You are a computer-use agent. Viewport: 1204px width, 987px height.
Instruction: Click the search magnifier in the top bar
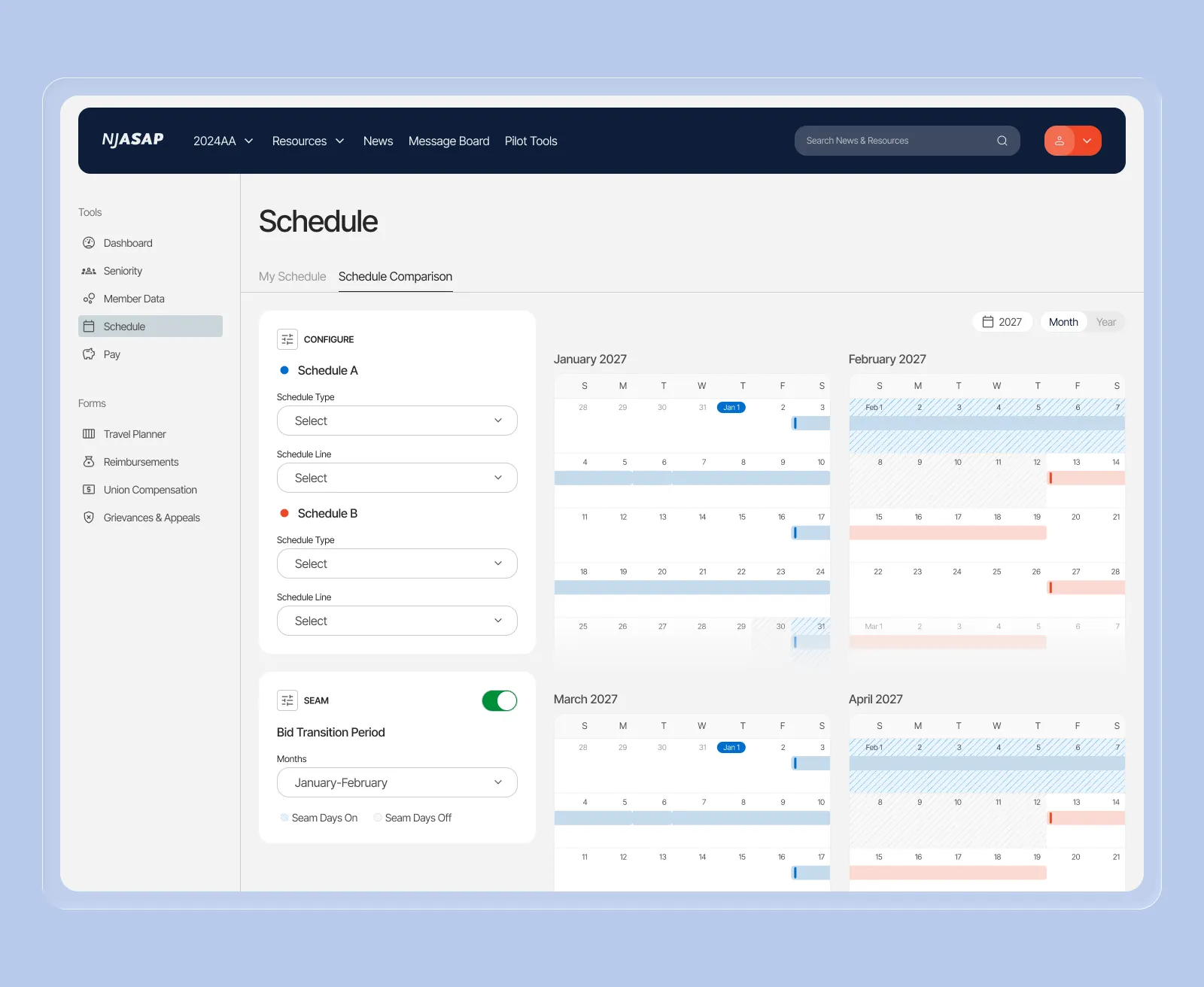click(x=1002, y=140)
